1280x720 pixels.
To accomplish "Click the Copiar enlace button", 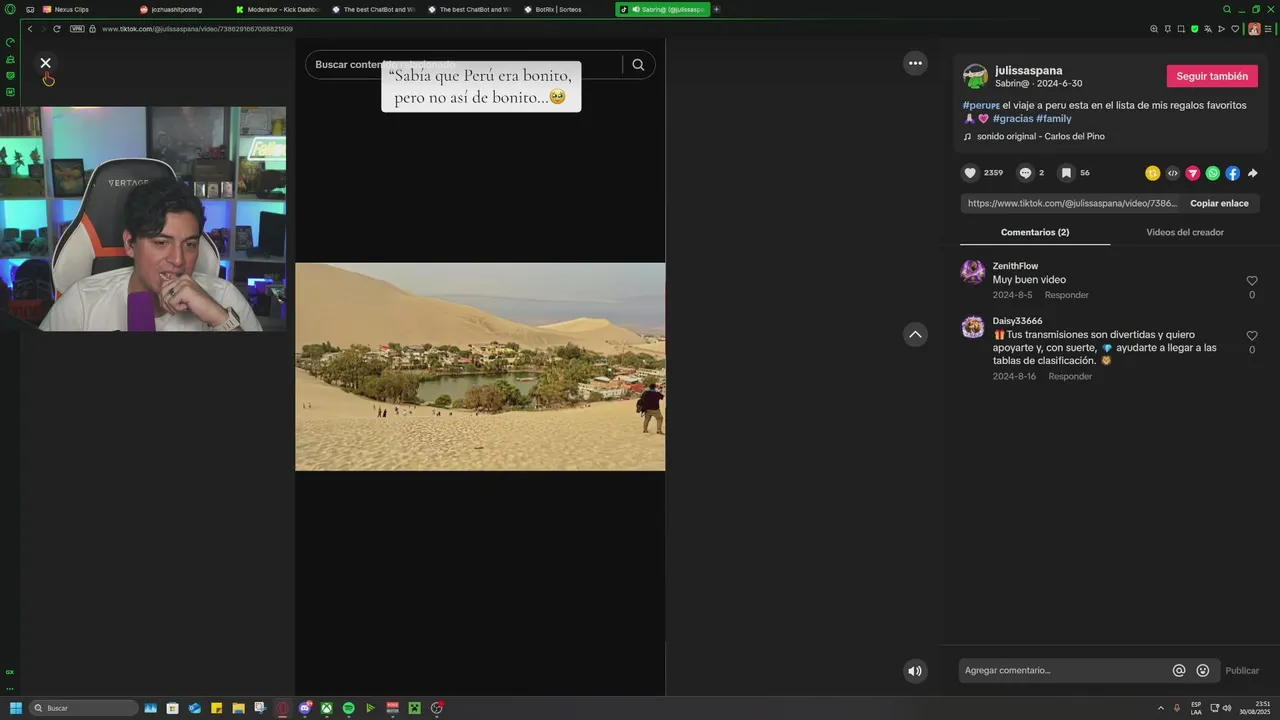I will (x=1219, y=203).
